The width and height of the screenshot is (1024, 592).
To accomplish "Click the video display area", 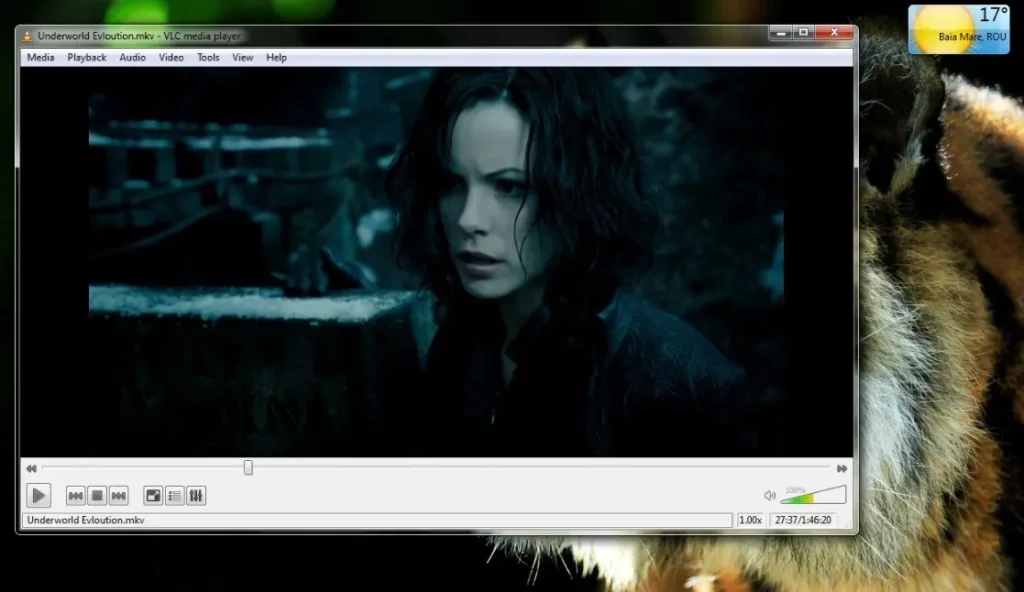I will [436, 261].
